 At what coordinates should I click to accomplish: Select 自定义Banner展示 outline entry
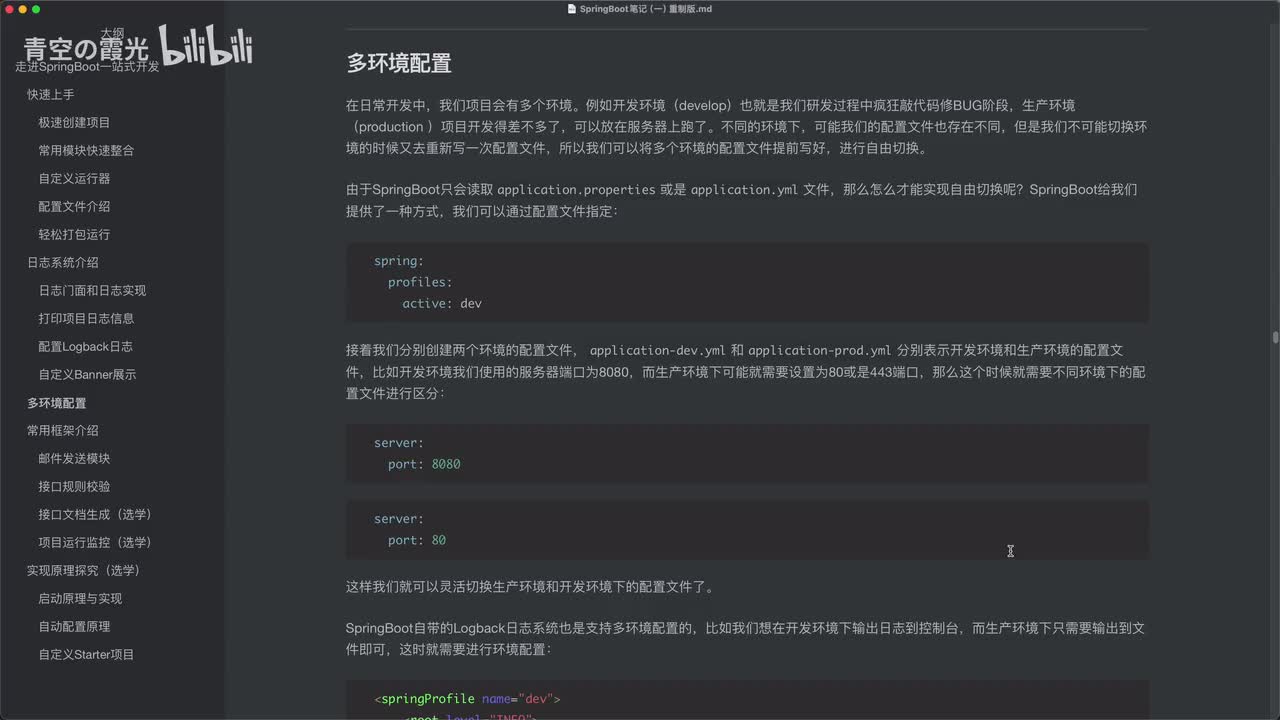click(x=87, y=374)
